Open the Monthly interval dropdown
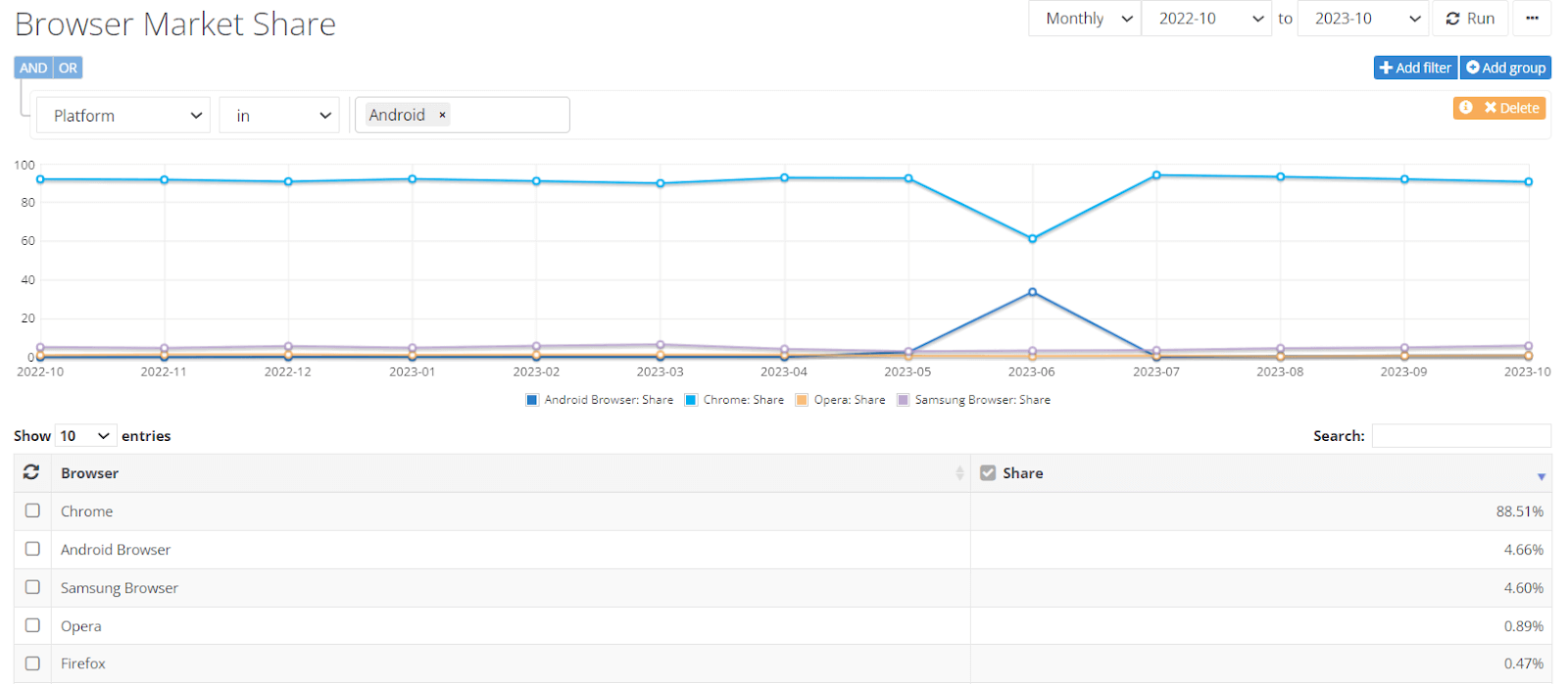Image resolution: width=1568 pixels, height=684 pixels. click(x=1085, y=19)
